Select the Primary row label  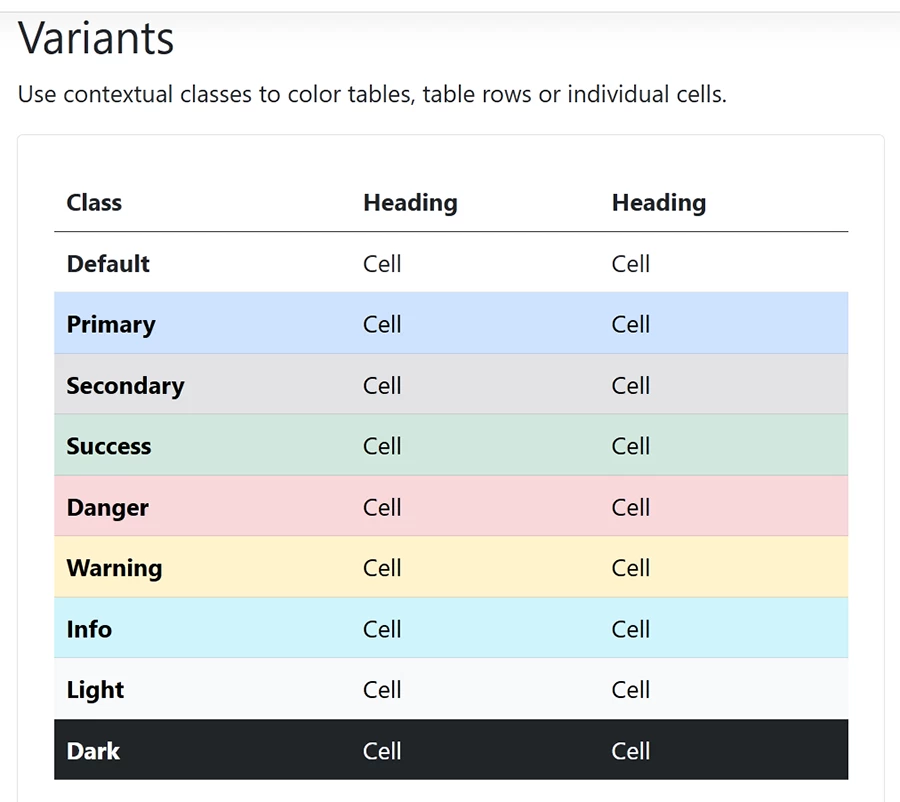click(111, 325)
